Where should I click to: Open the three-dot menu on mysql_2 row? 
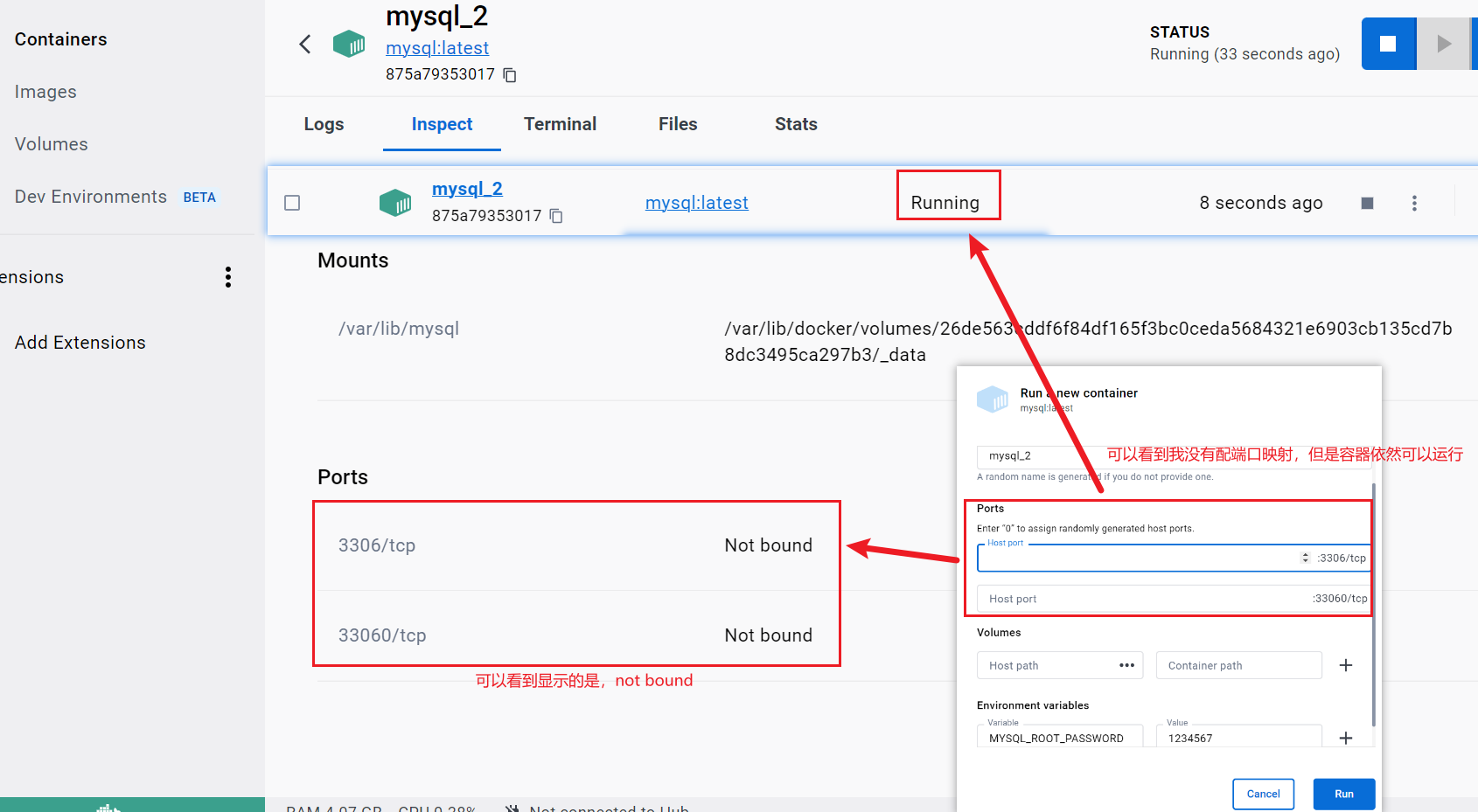(1414, 203)
